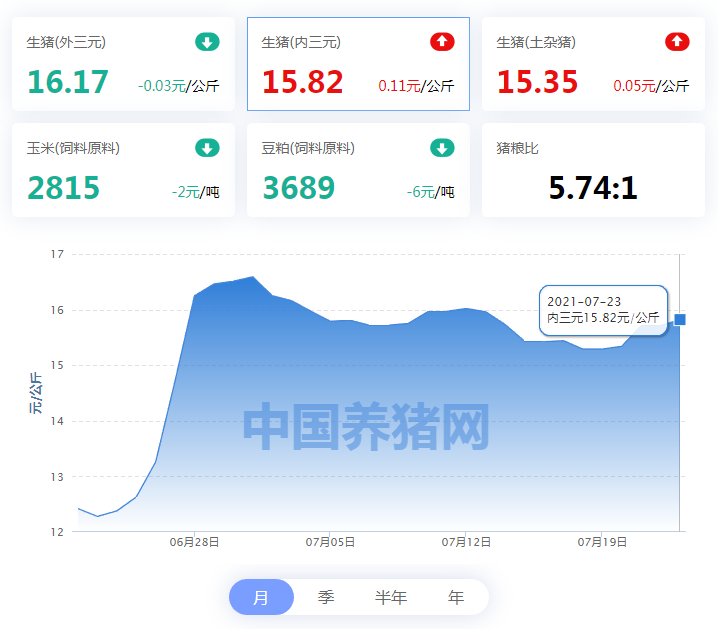
Task: Switch chart to 年 range
Action: coord(456,597)
